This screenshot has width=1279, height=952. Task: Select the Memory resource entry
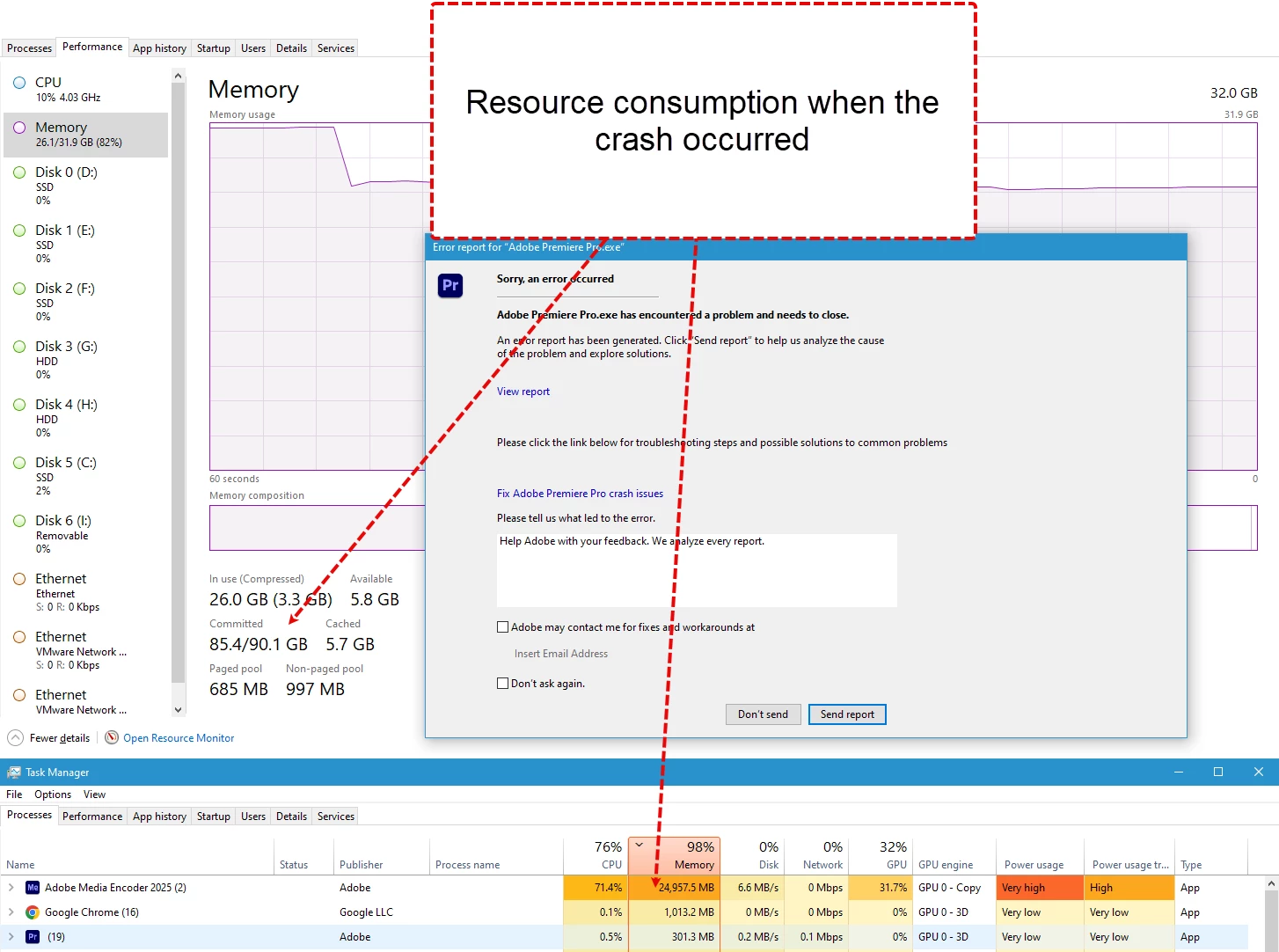(85, 135)
